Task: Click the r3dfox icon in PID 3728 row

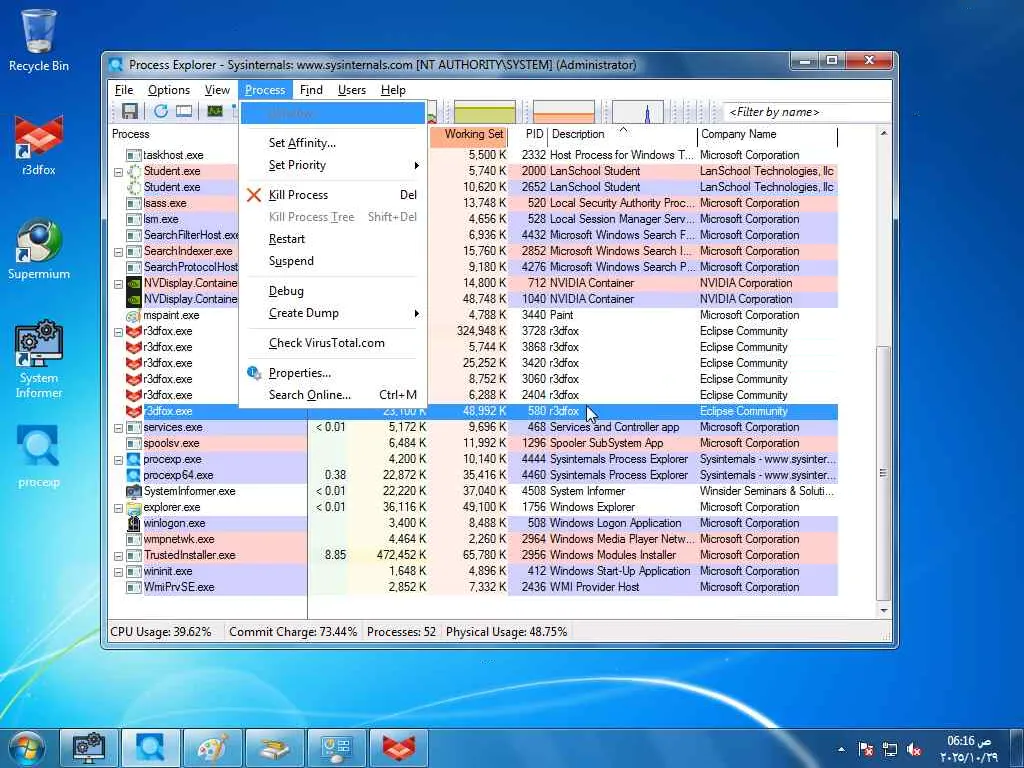Action: (x=134, y=331)
